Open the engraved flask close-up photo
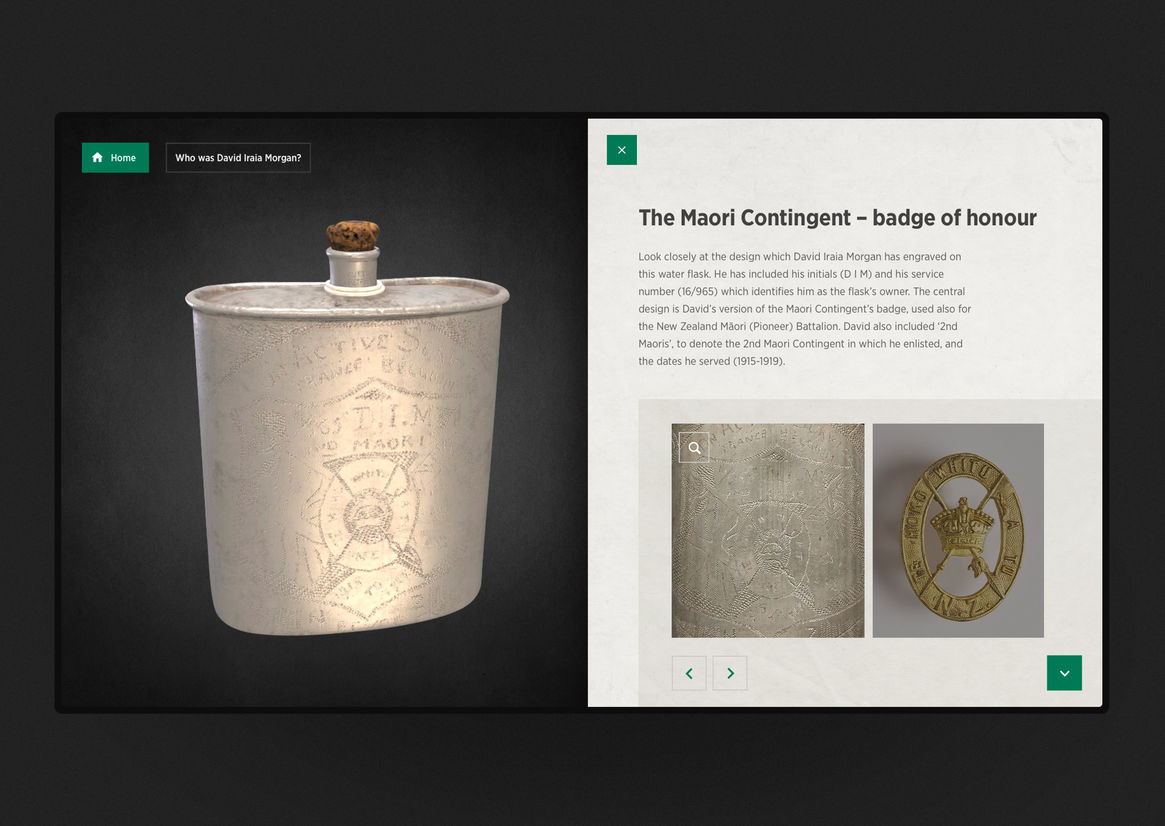1165x826 pixels. pyautogui.click(x=768, y=530)
